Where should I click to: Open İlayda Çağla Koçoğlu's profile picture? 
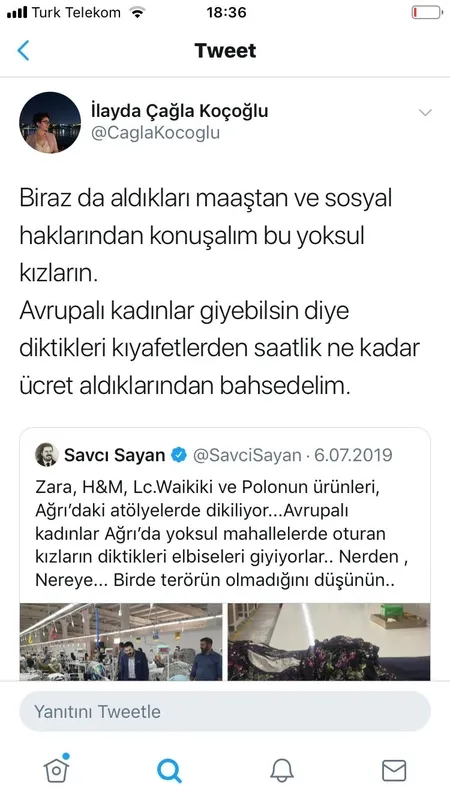[x=50, y=122]
